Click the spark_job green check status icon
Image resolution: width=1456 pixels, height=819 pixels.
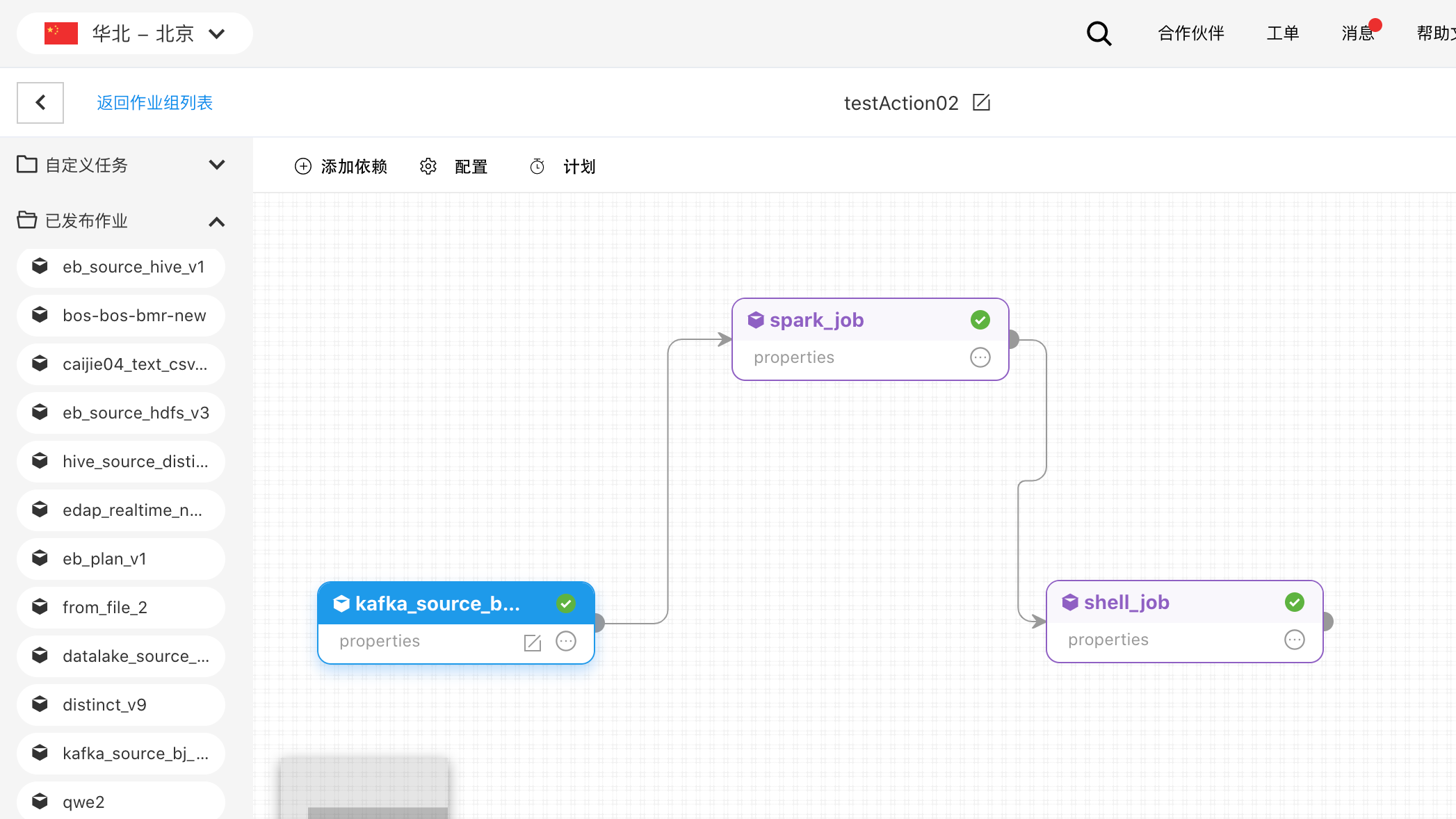pos(980,320)
